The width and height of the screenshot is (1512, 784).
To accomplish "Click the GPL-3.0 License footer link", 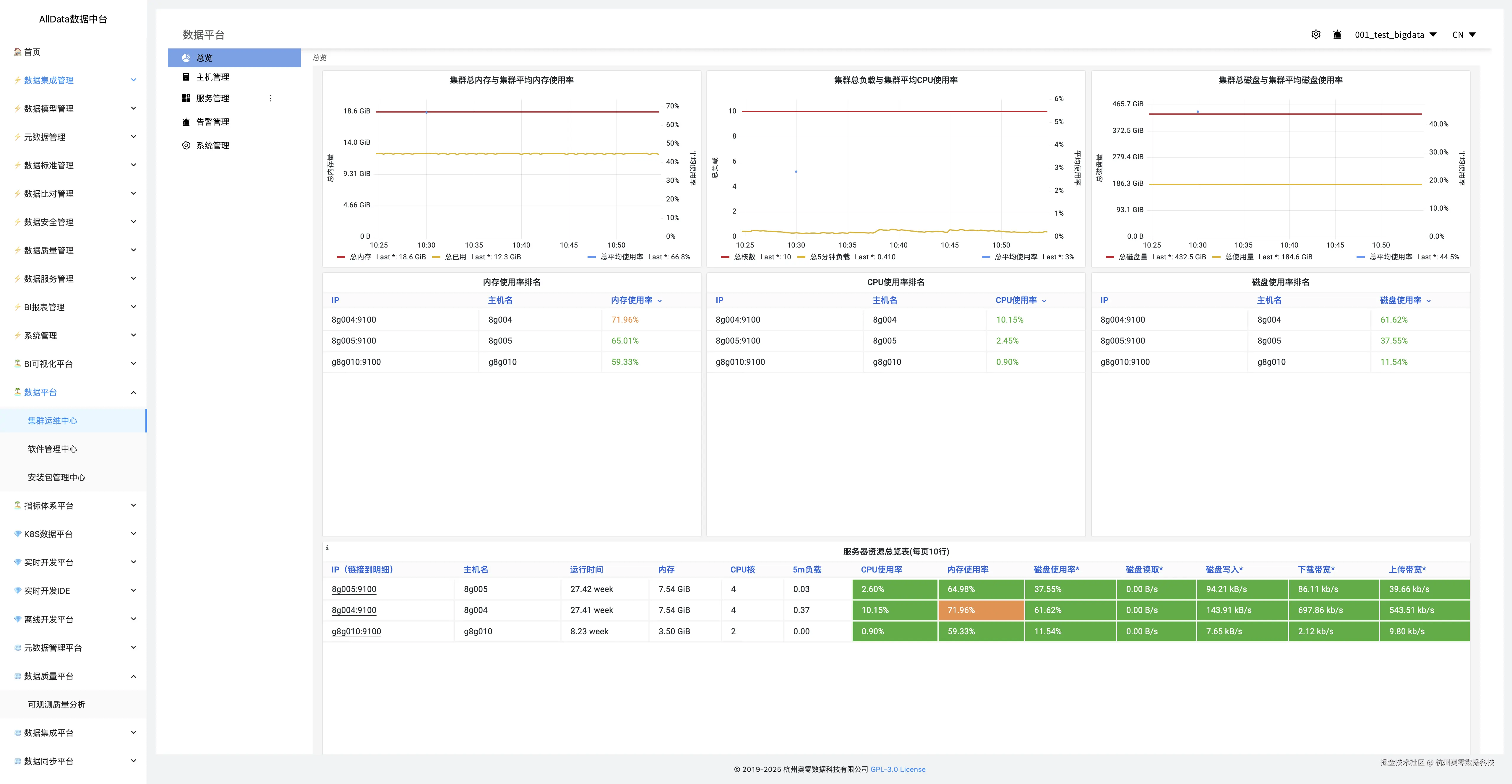I will pos(898,769).
